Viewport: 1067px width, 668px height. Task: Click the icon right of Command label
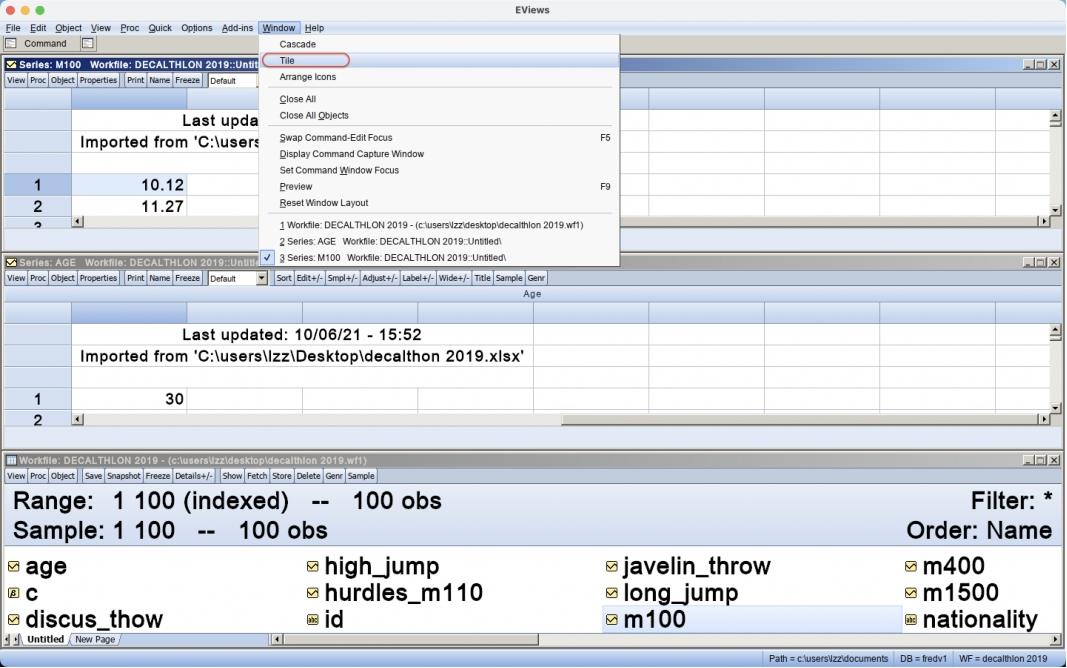point(87,44)
